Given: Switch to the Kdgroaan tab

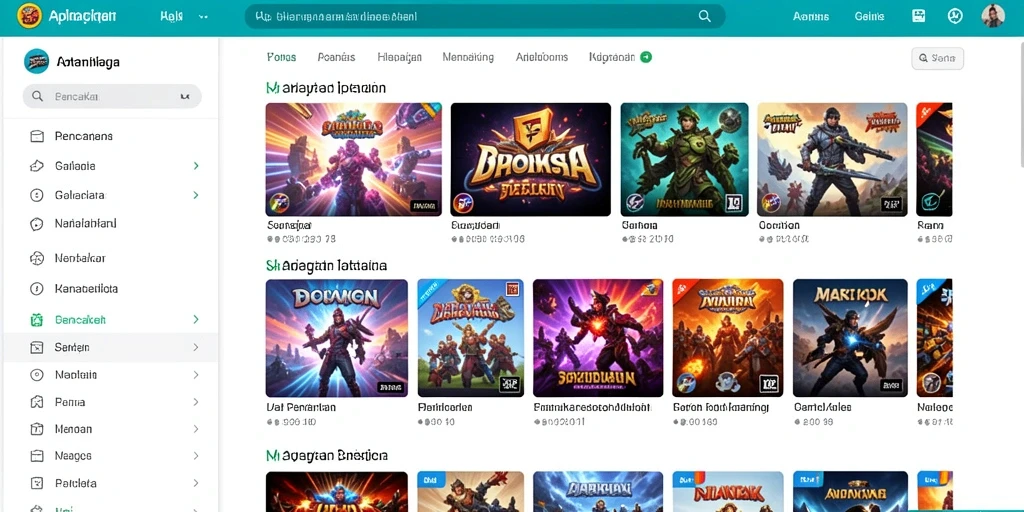Looking at the screenshot, I should [x=612, y=57].
